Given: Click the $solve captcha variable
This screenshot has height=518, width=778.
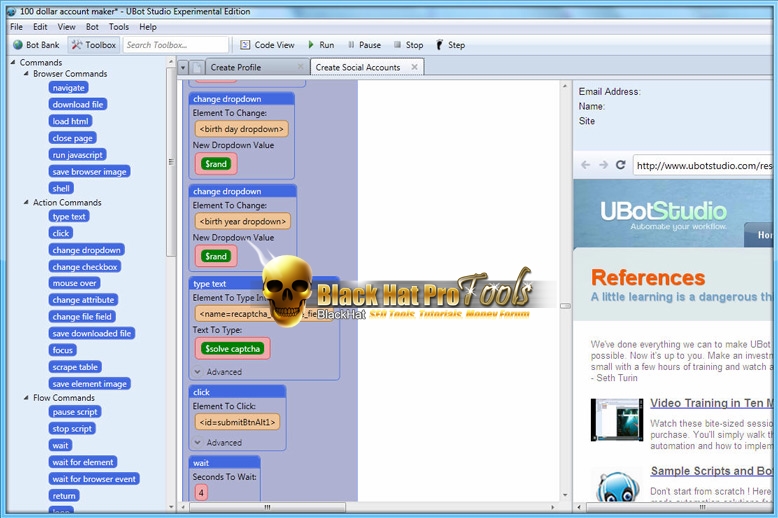Looking at the screenshot, I should point(233,349).
